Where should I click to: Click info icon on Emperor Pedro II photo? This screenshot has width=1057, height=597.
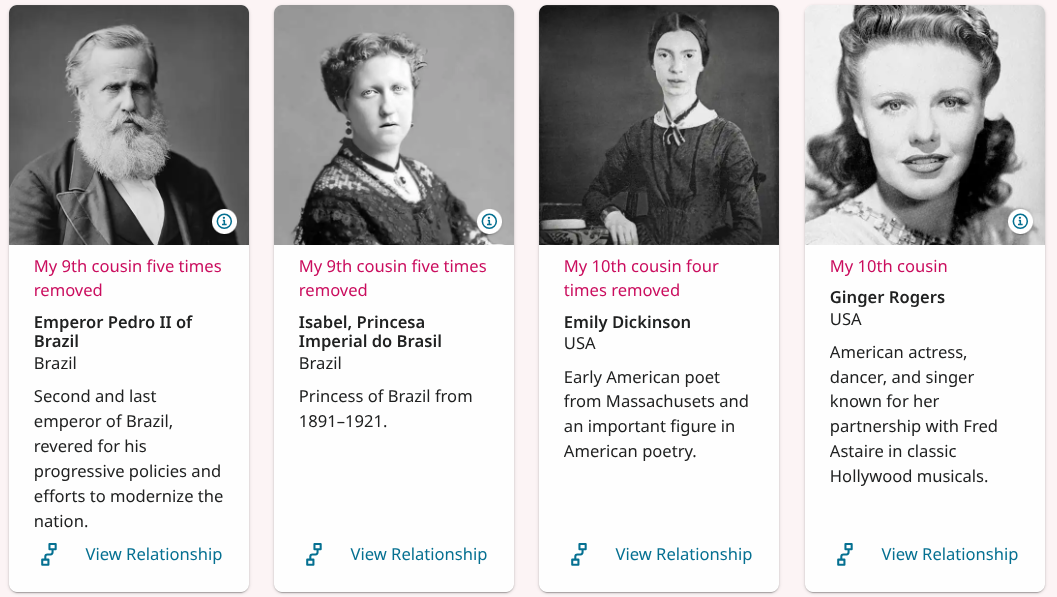pos(224,221)
